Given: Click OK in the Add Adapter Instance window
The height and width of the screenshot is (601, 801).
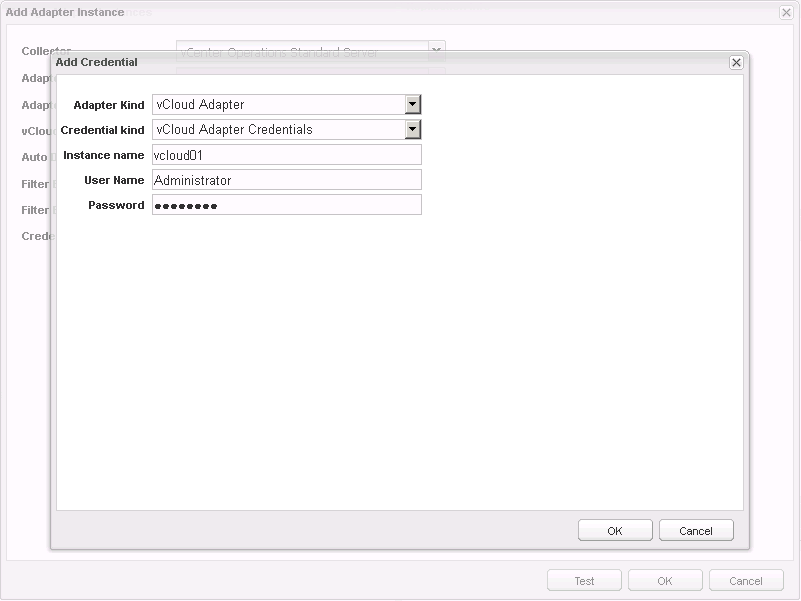Looking at the screenshot, I should click(665, 581).
